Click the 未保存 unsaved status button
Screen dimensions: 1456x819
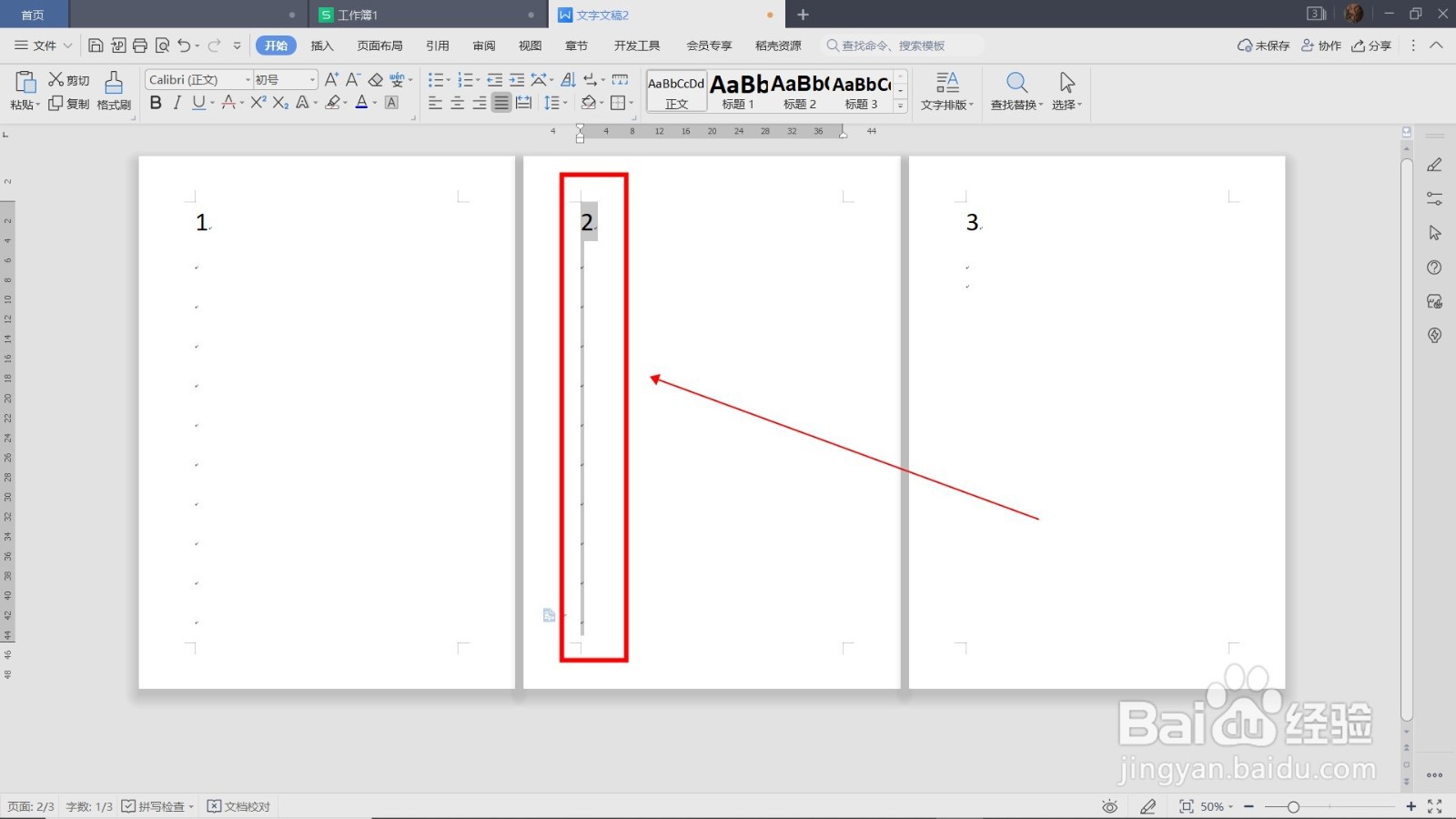tap(1263, 45)
